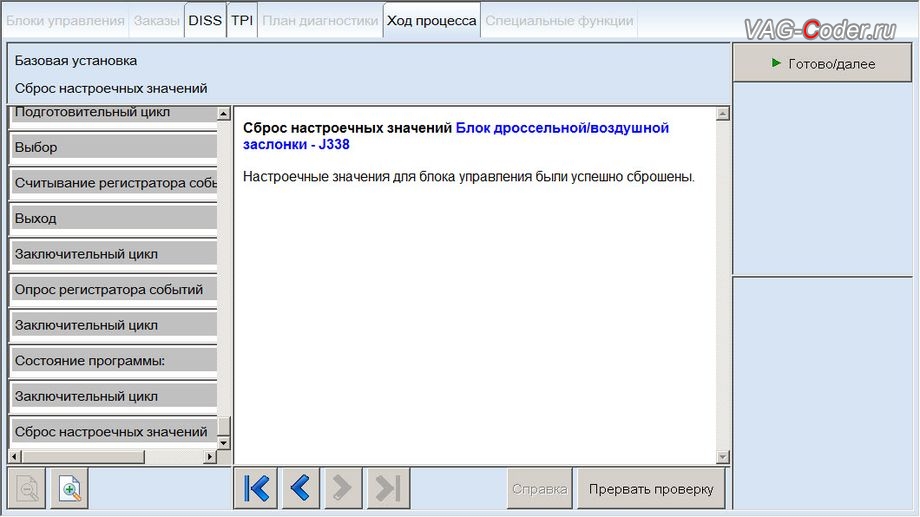Viewport: 920px width, 517px height.
Task: Click the disabled forward arrow icon
Action: coord(342,488)
